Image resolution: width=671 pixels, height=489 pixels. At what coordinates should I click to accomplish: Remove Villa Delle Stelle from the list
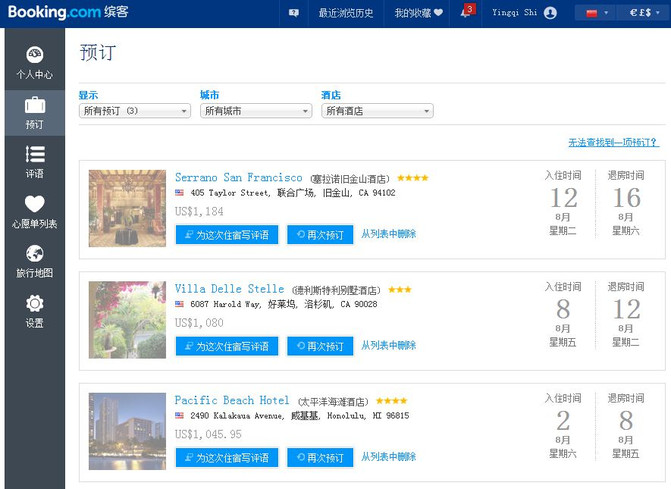click(x=388, y=345)
